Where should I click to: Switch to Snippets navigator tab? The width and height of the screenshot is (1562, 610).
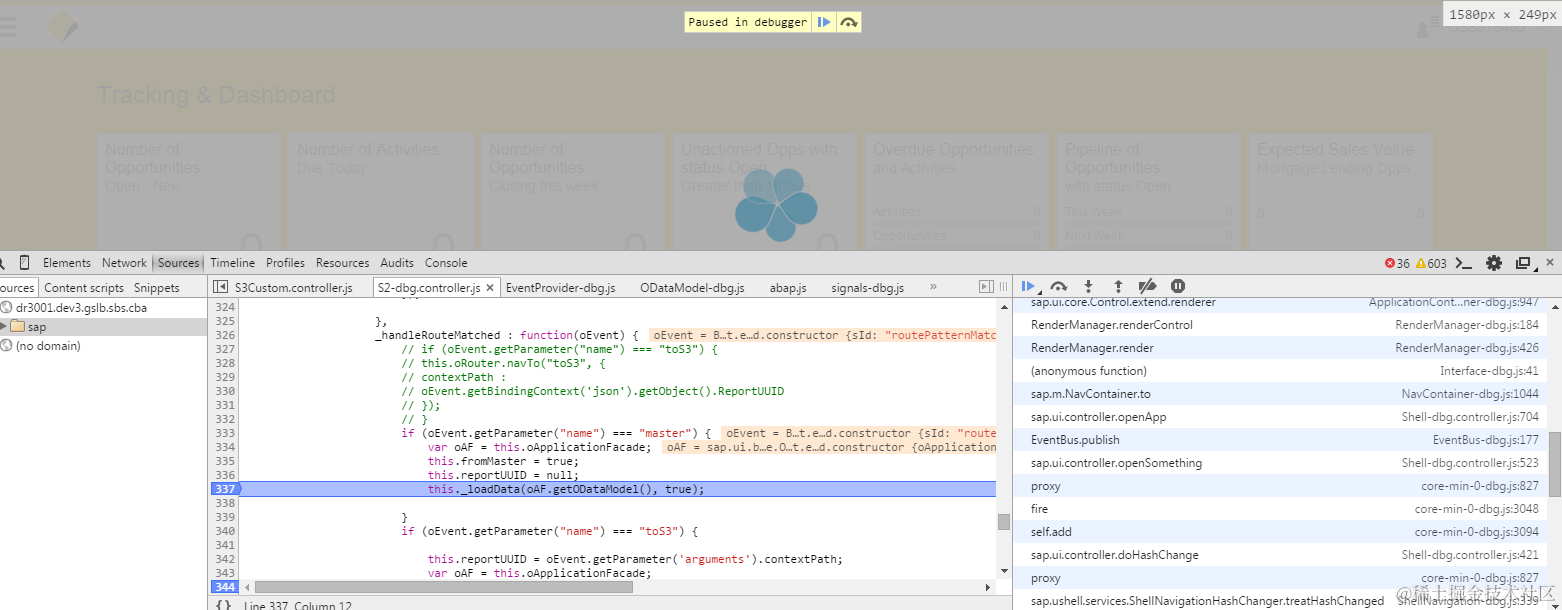click(157, 288)
